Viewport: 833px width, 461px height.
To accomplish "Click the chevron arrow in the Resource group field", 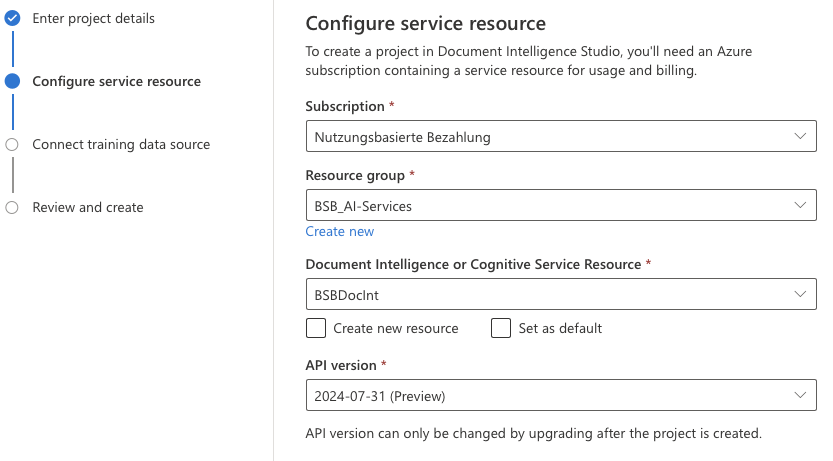I will coord(799,206).
